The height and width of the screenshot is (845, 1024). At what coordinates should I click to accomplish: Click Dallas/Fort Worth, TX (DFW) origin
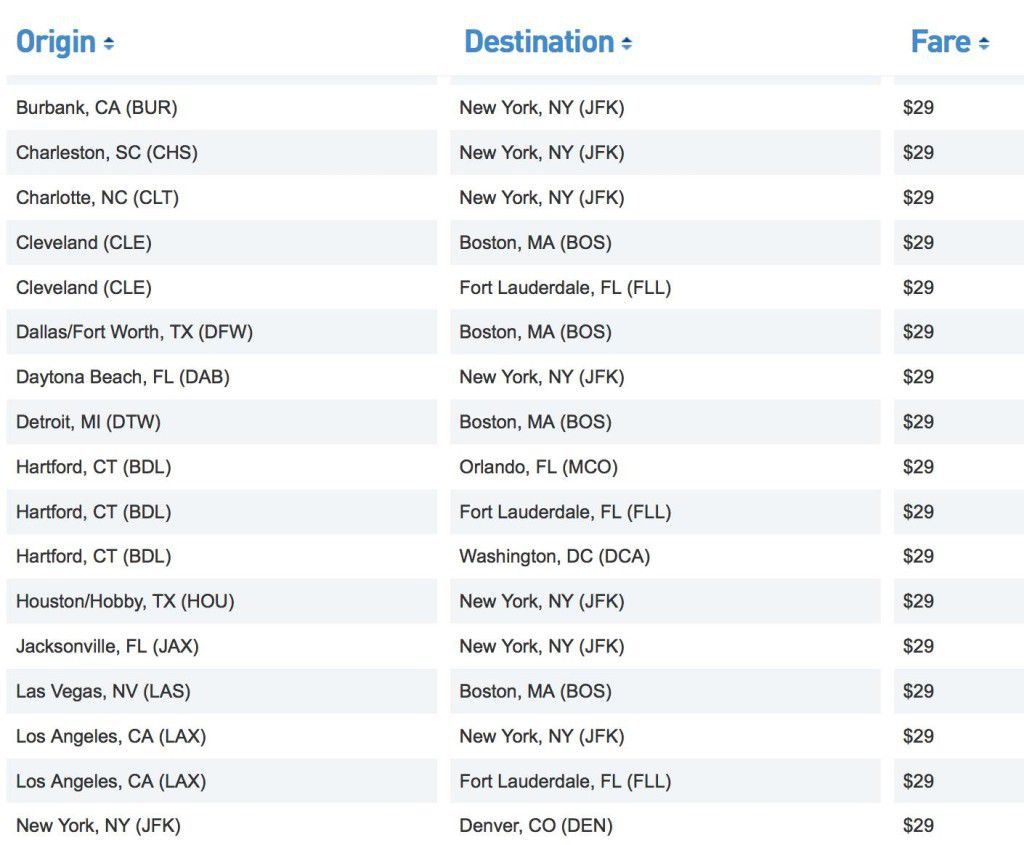[x=135, y=332]
